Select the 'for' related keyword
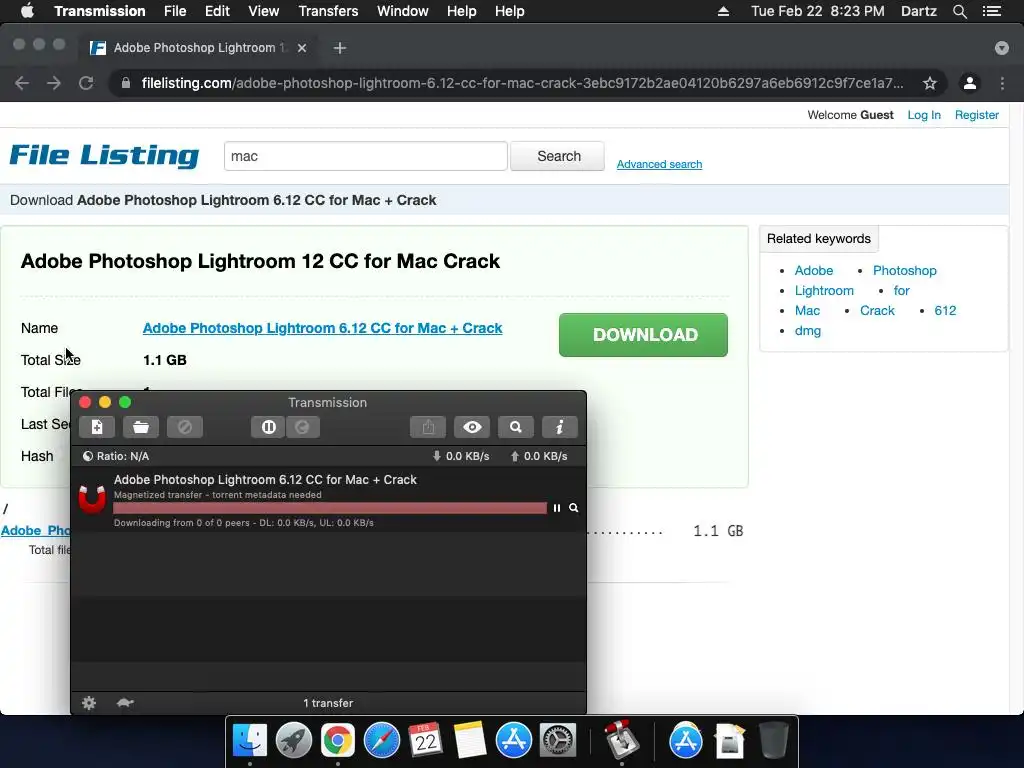This screenshot has width=1024, height=768. [901, 291]
